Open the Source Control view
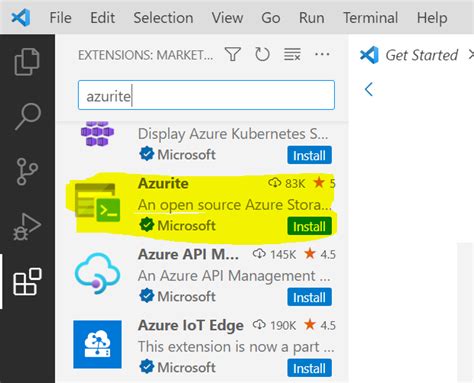The height and width of the screenshot is (383, 474). (27, 171)
